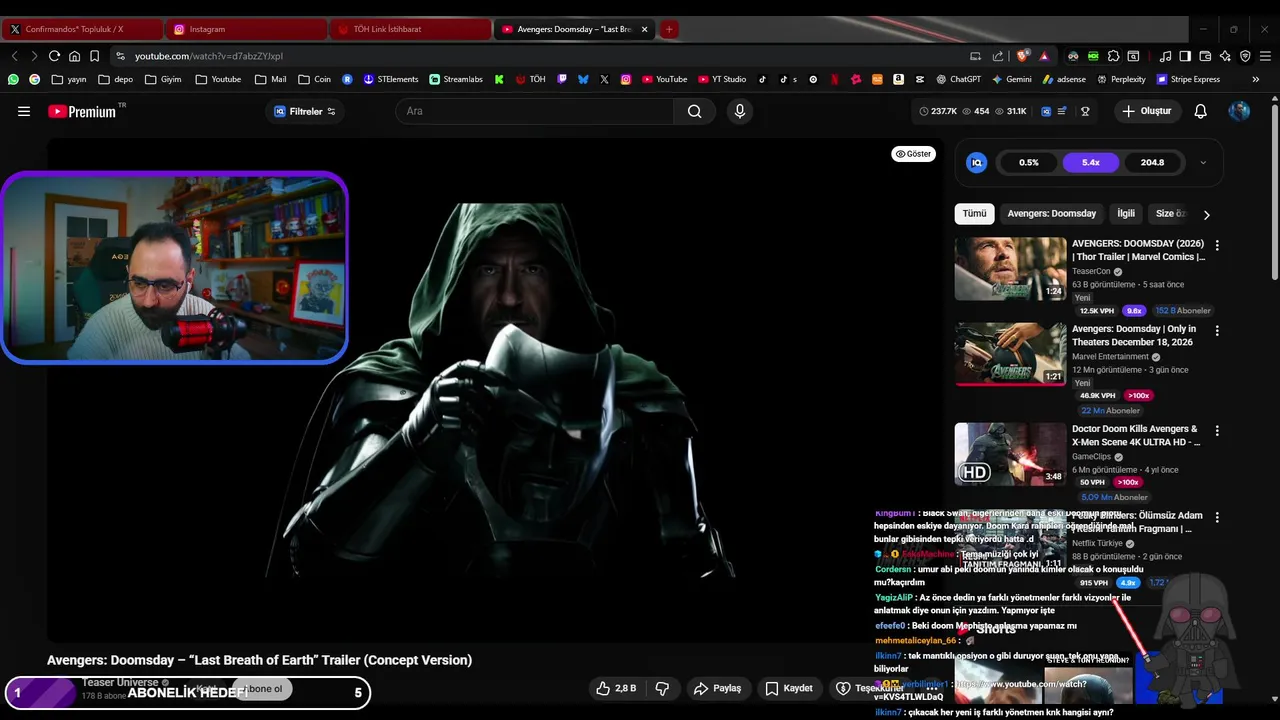Viewport: 1280px width, 720px height.
Task: Click the address bar URL field
Action: 540,56
